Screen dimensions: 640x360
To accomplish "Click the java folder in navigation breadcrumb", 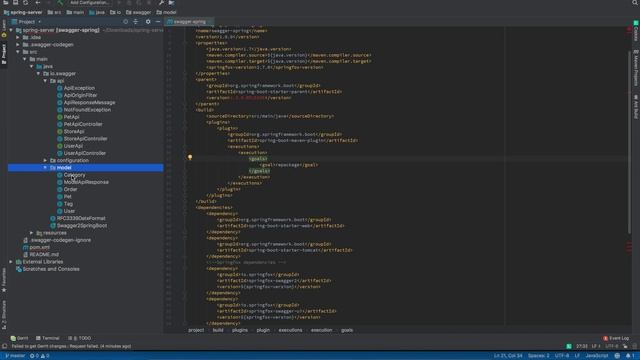I will [x=97, y=12].
